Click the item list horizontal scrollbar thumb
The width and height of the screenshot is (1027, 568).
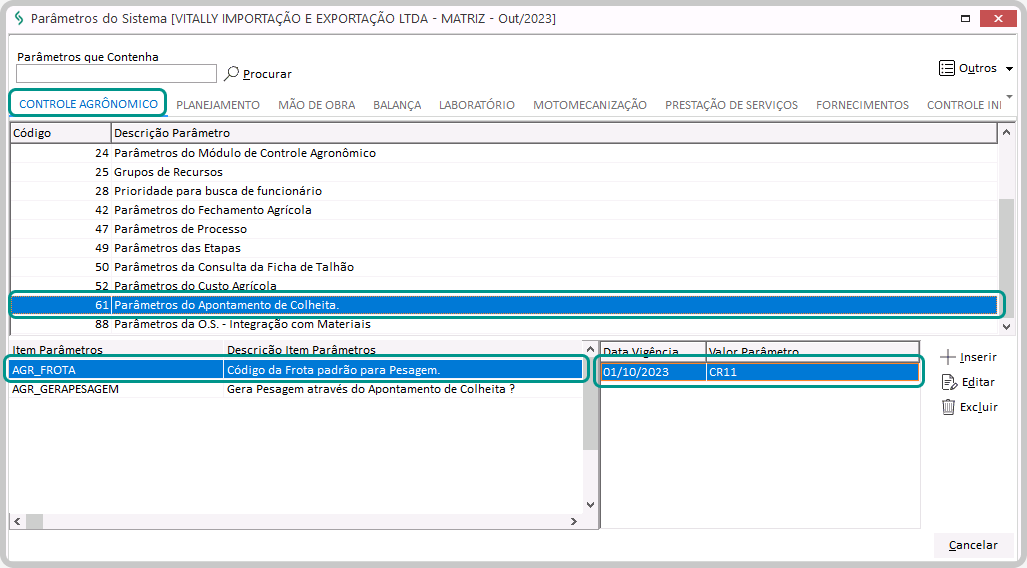tap(34, 521)
